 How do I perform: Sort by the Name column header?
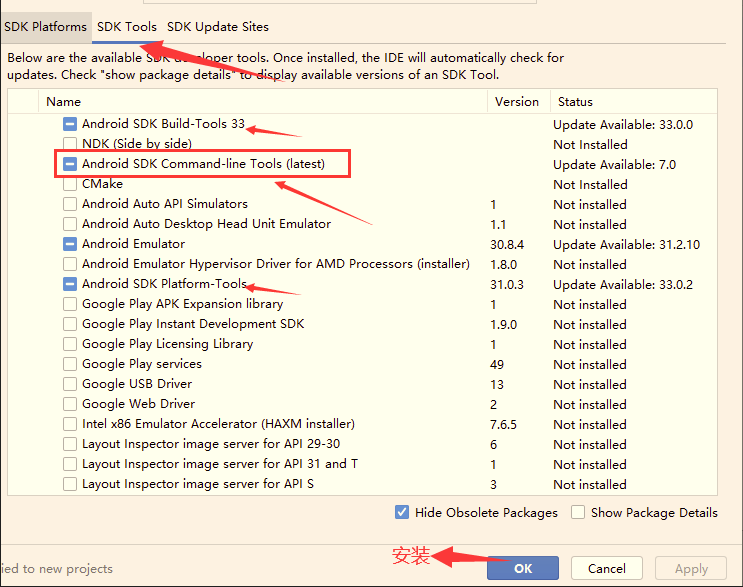pyautogui.click(x=63, y=101)
